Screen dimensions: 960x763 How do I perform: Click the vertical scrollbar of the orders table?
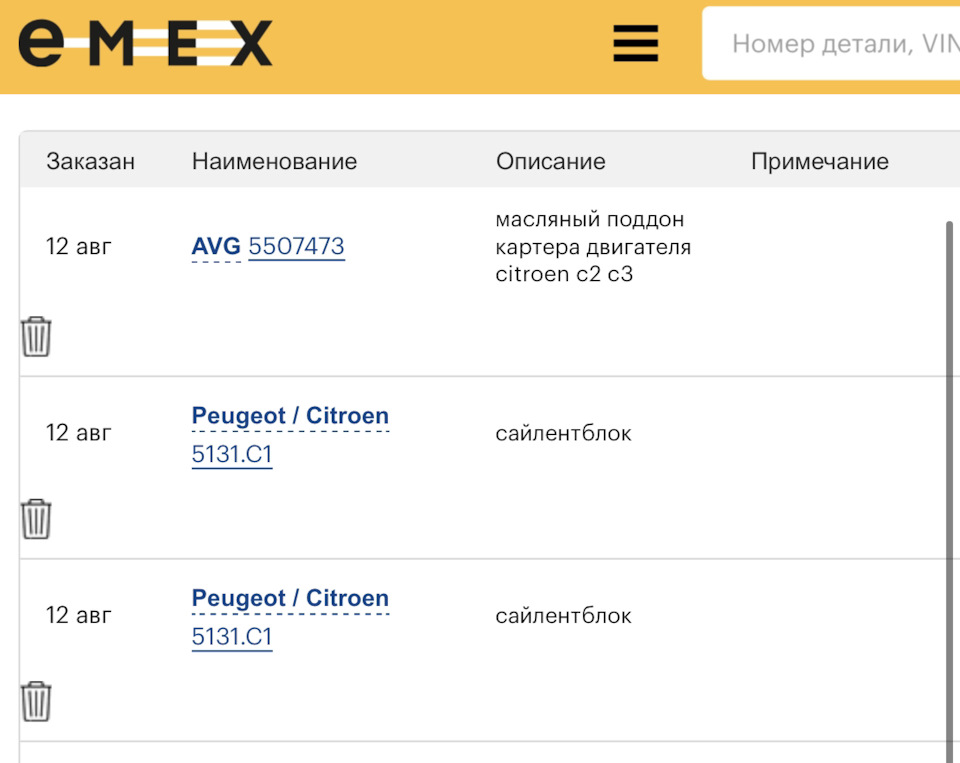tap(950, 480)
